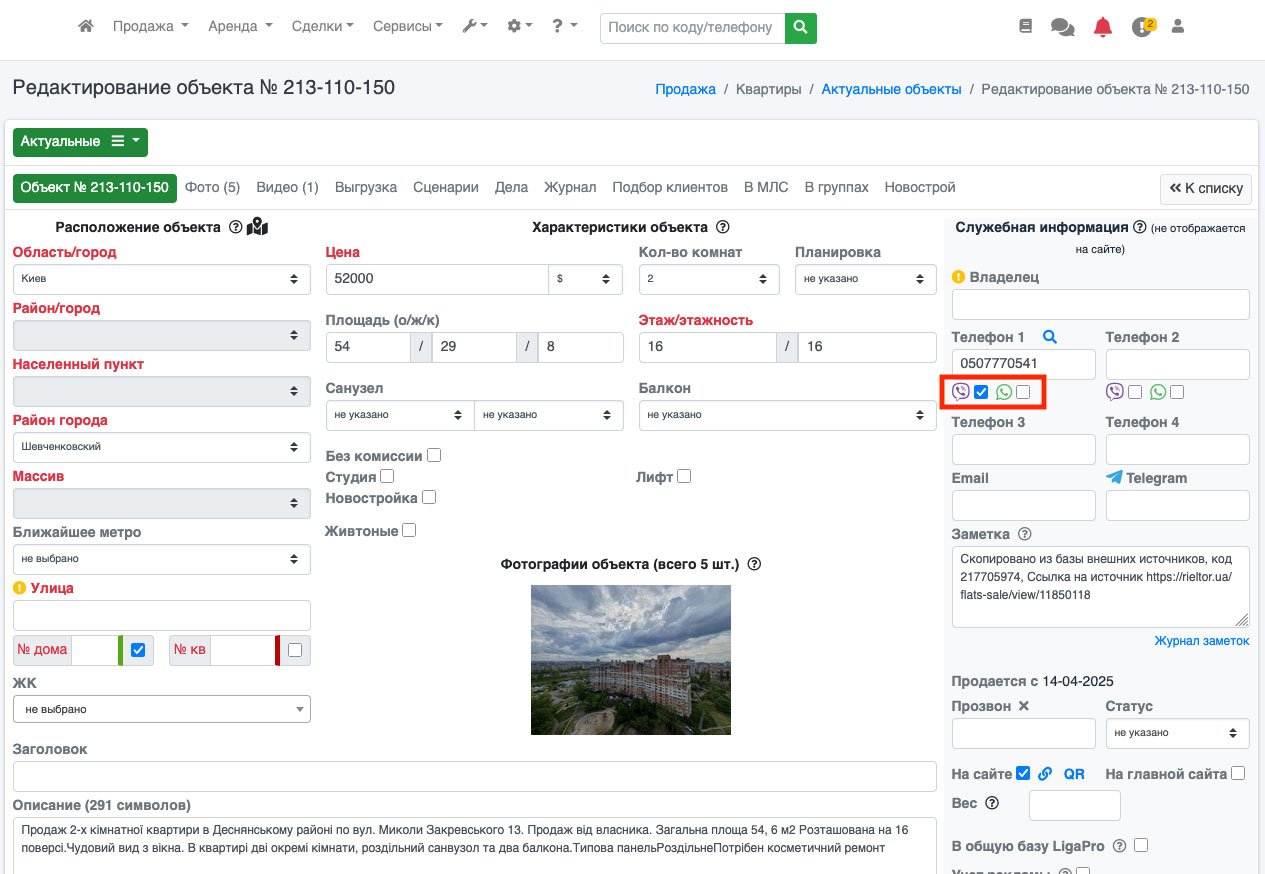Expand the Балкон dropdown
The width and height of the screenshot is (1265, 874).
787,415
